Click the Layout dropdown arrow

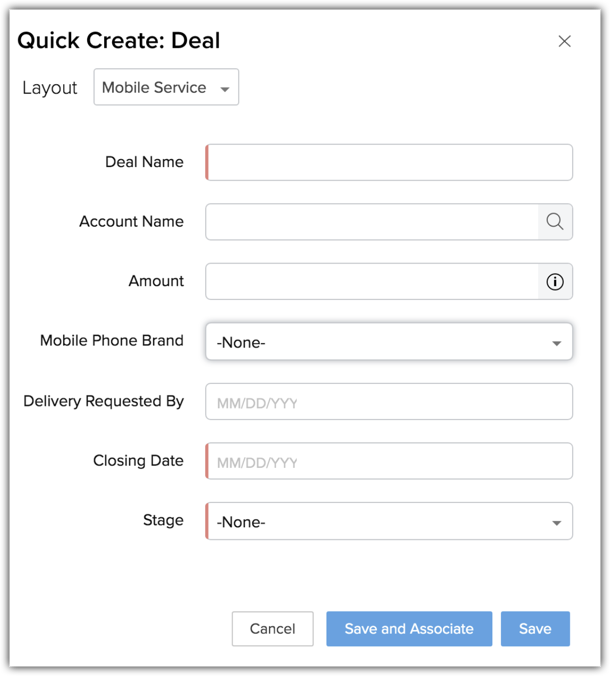coord(225,89)
